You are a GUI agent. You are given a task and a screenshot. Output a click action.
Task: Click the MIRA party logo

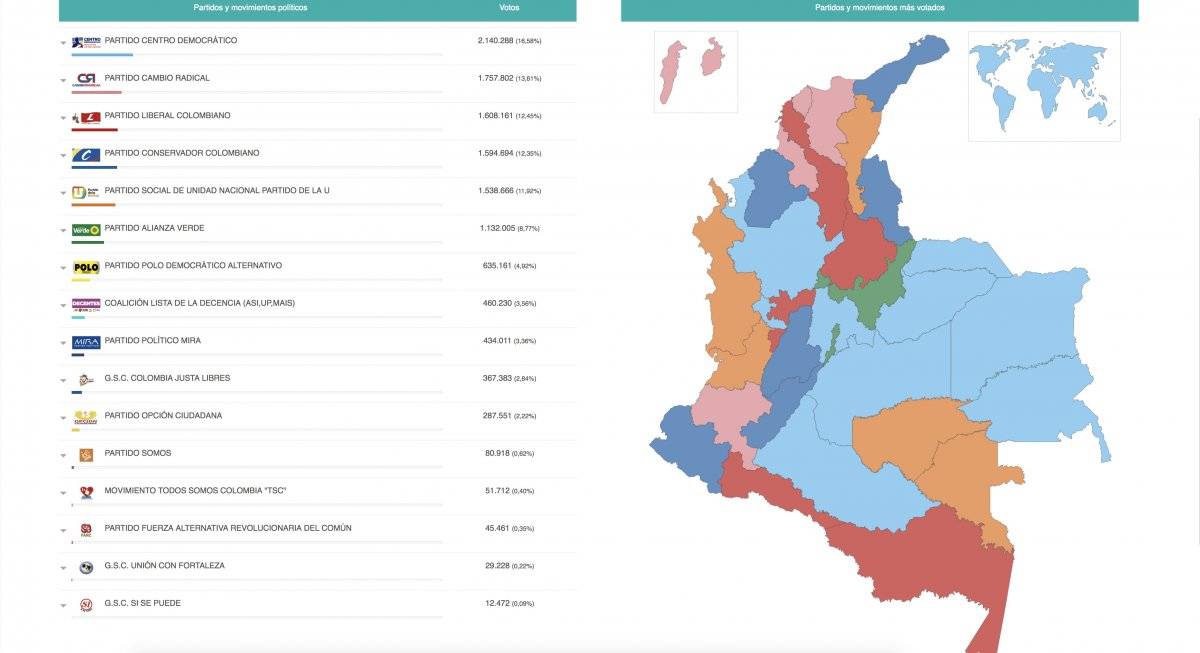(x=86, y=342)
